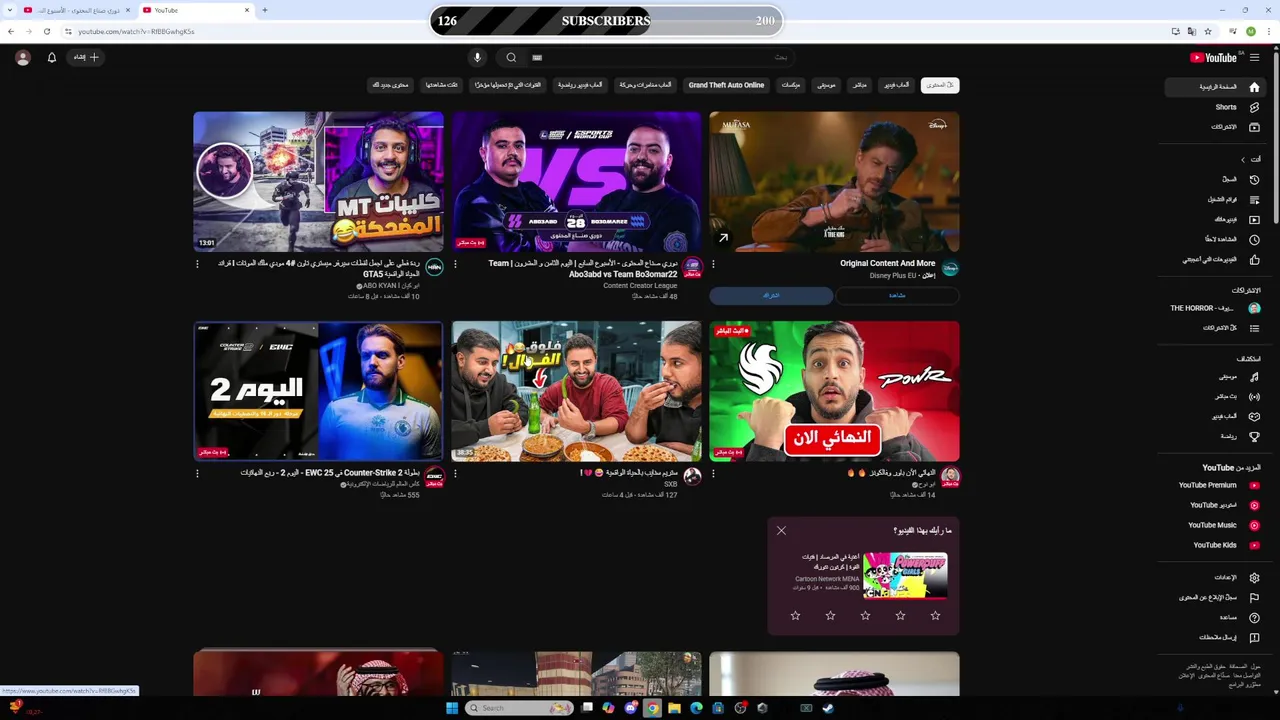Click the browser address bar URL

tap(136, 31)
